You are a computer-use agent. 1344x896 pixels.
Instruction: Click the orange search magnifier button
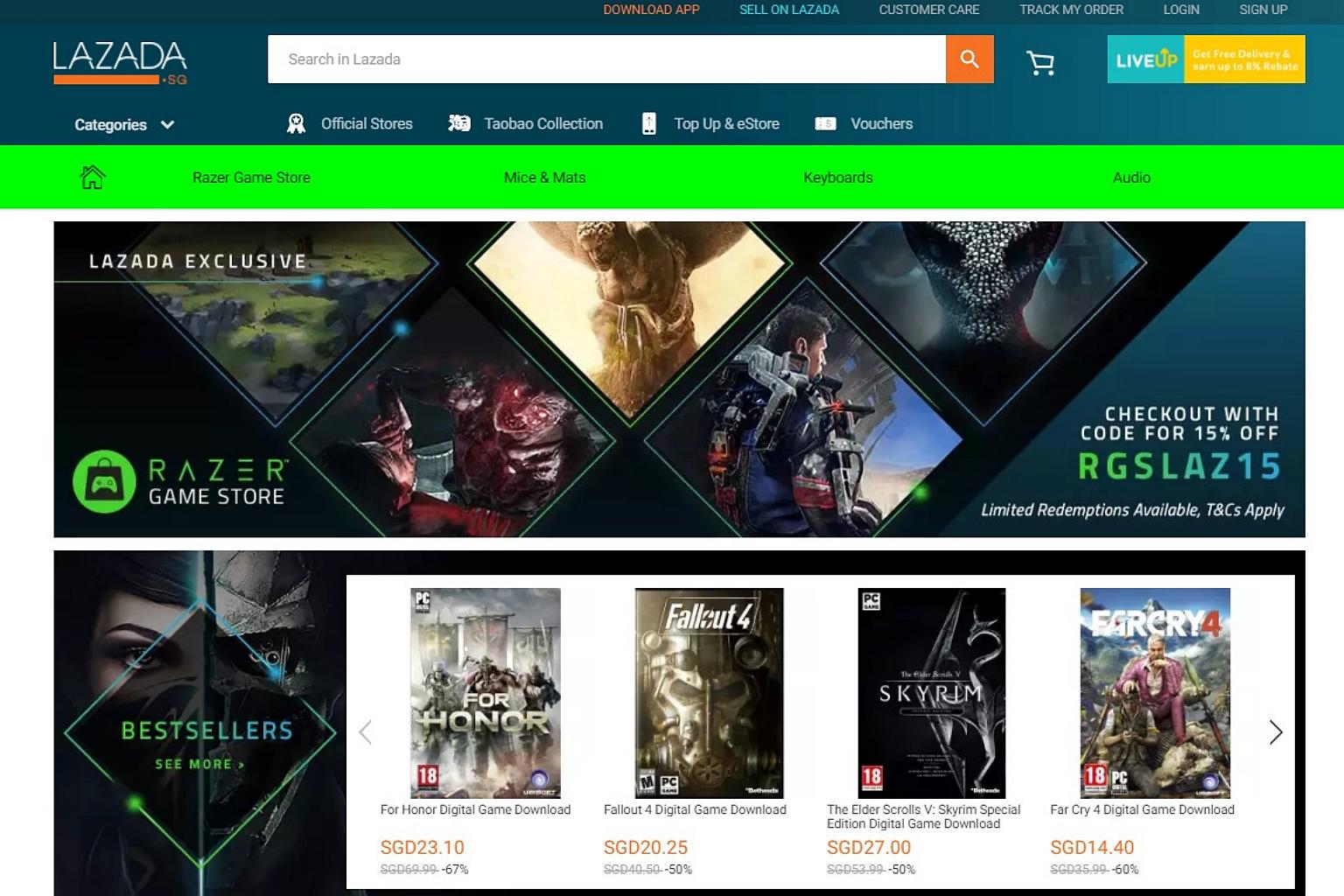coord(969,59)
